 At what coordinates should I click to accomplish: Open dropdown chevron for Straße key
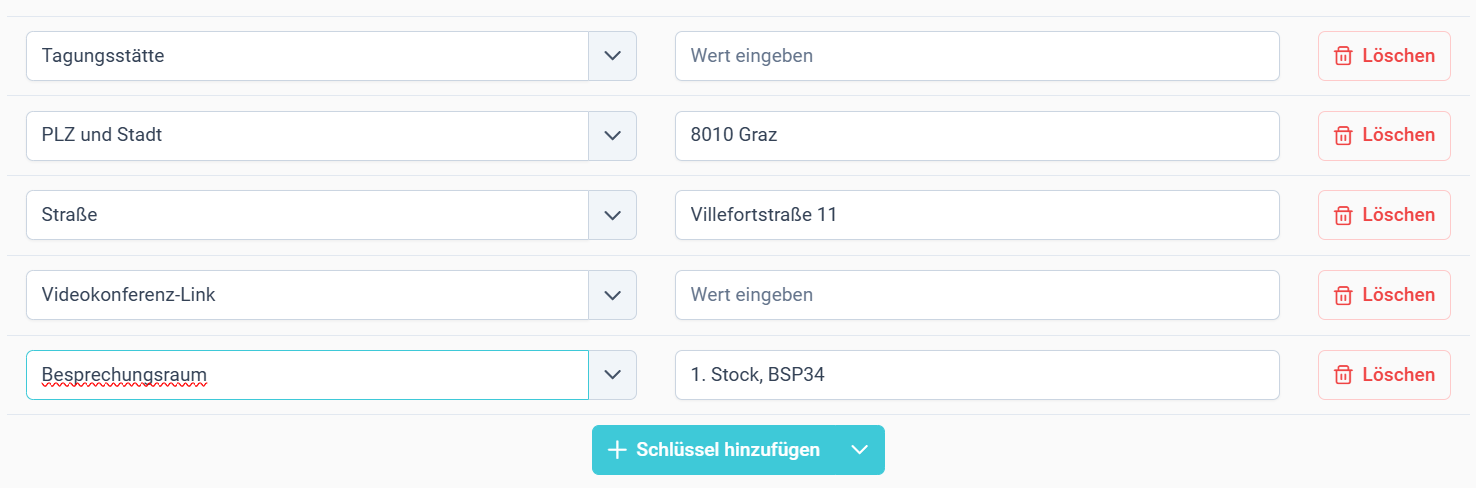coord(613,215)
